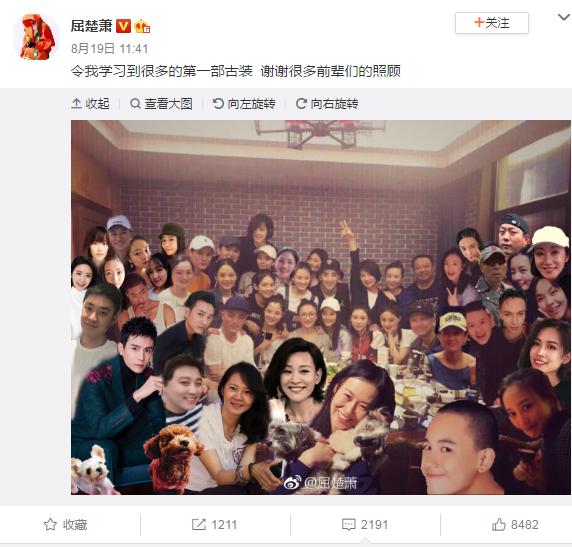This screenshot has width=572, height=547.
Task: Like the post with thumbs-up icon
Action: click(x=499, y=524)
